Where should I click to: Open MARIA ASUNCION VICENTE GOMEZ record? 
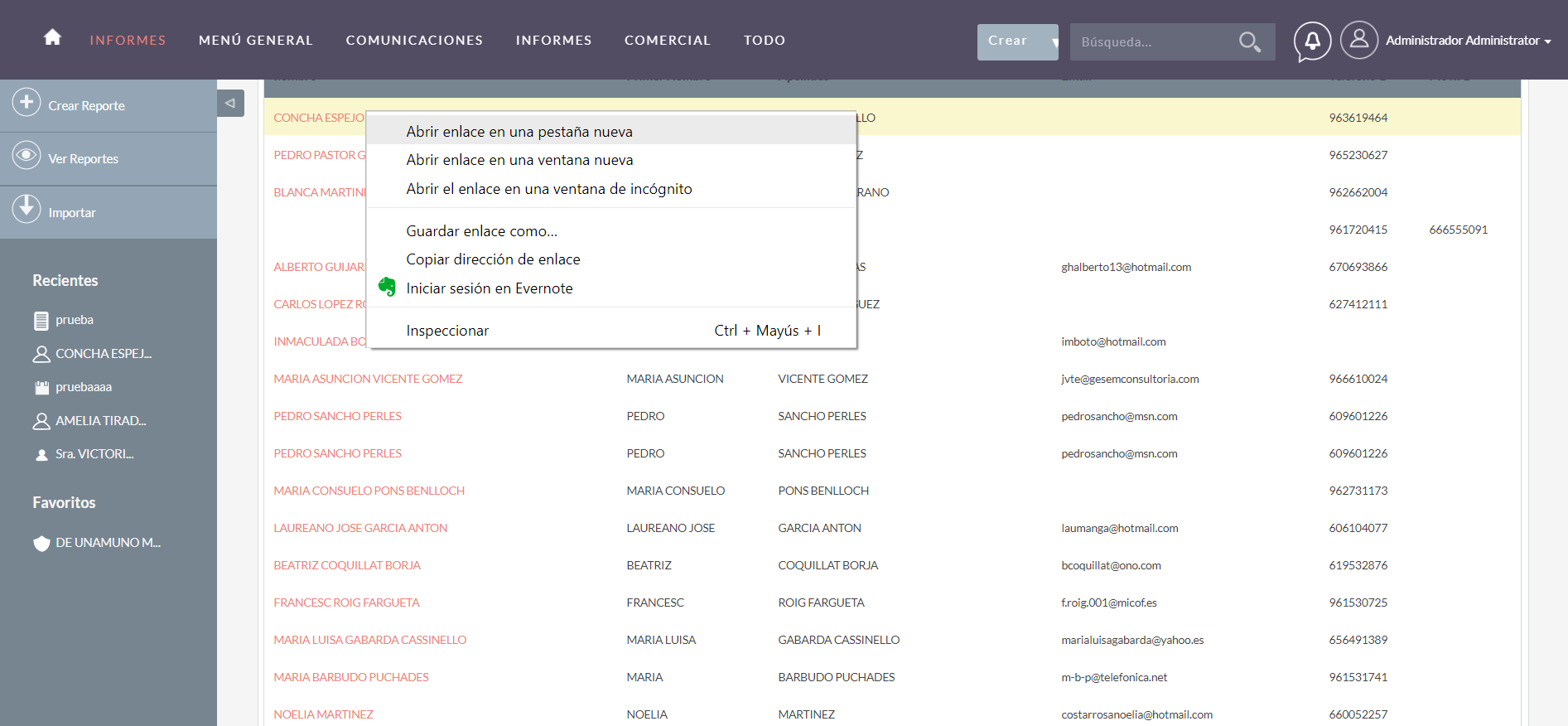point(368,379)
